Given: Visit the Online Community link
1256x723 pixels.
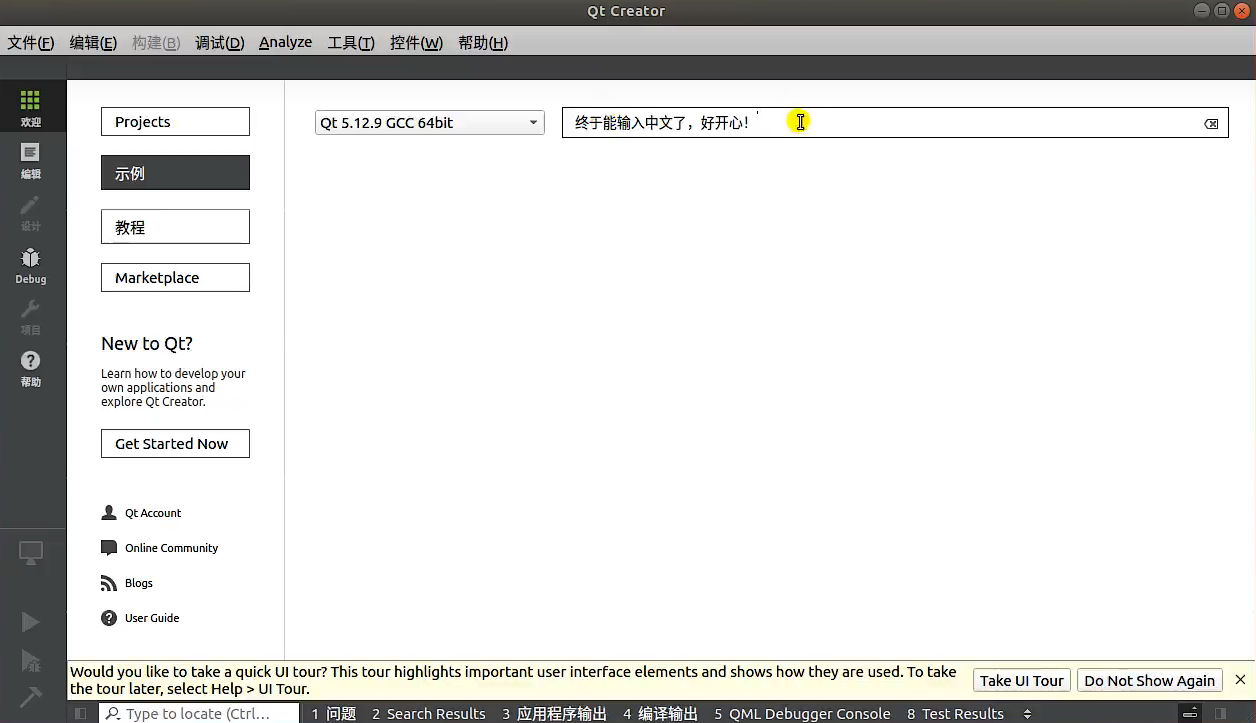Looking at the screenshot, I should [x=171, y=548].
